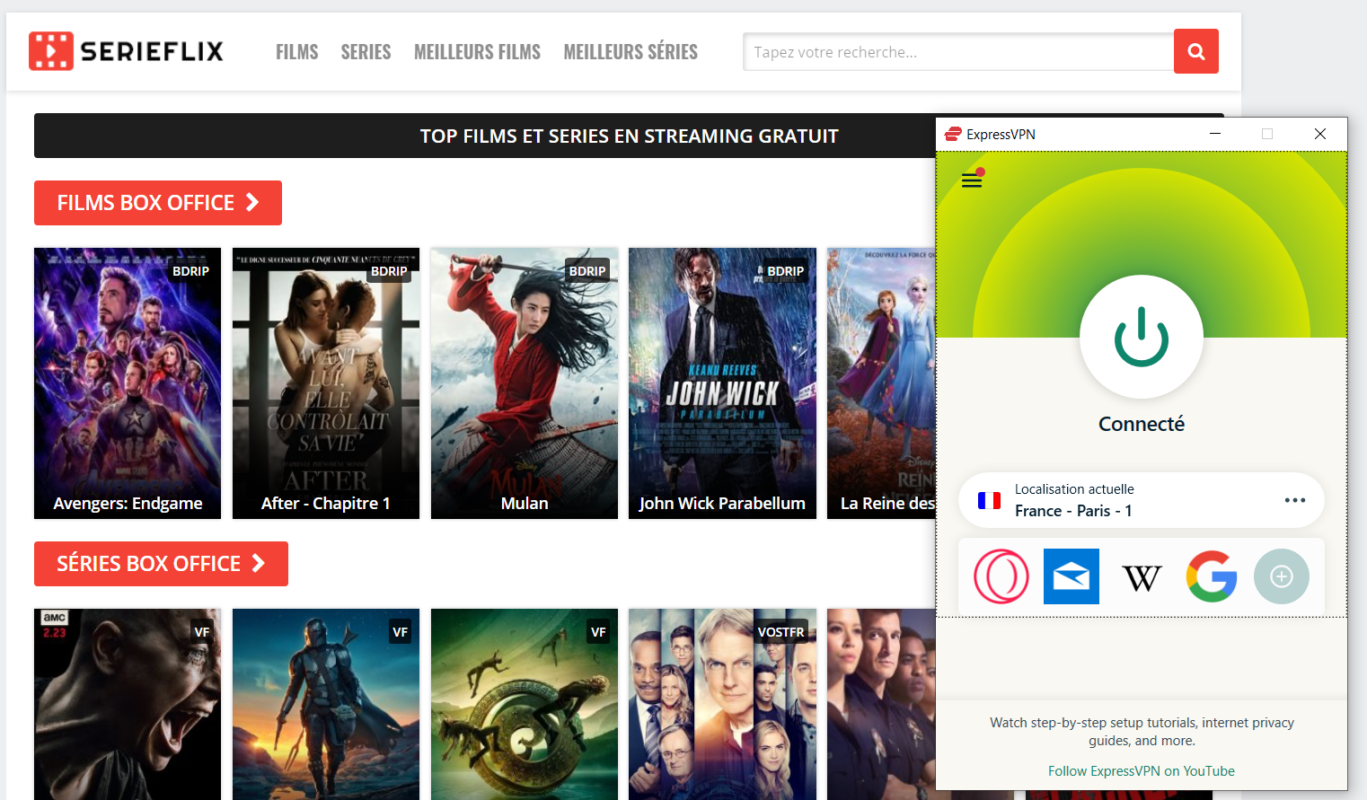Open the John Wick Parabellum poster
Viewport: 1367px width, 800px height.
point(722,383)
